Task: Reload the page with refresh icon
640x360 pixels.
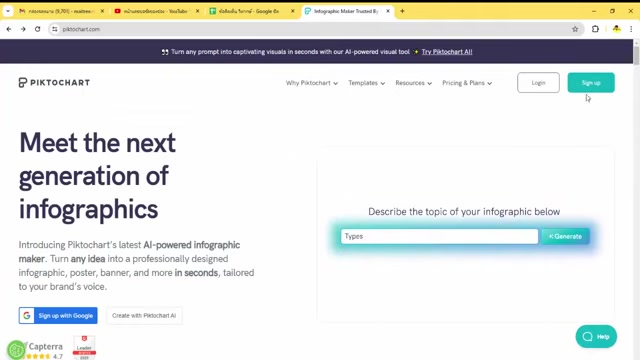Action: 38,29
